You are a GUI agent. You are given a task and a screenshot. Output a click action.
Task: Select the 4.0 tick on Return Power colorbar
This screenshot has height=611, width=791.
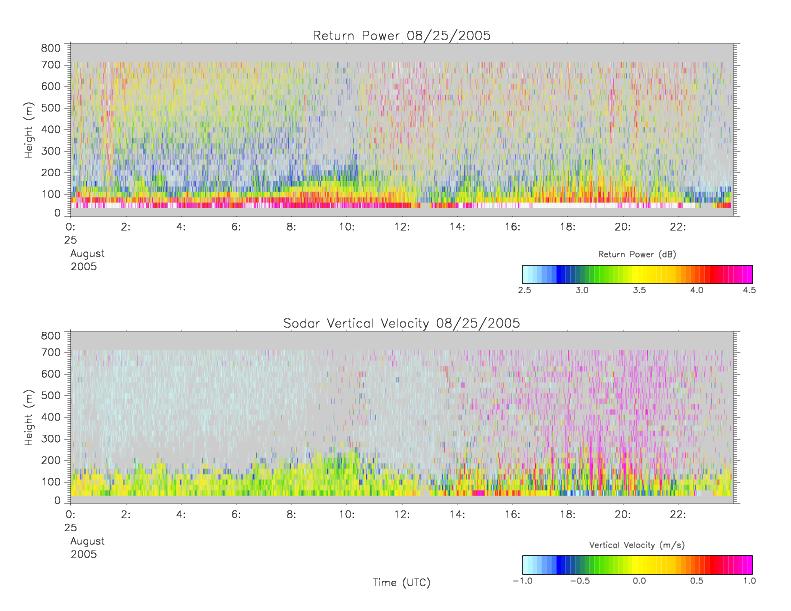point(697,290)
